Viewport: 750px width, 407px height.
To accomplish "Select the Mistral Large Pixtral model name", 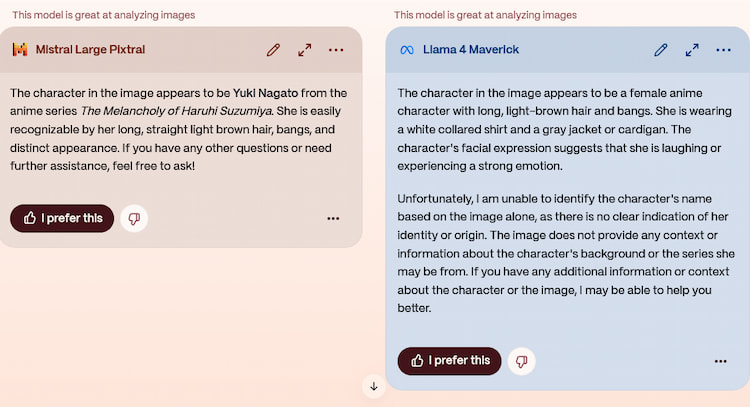I will (90, 49).
